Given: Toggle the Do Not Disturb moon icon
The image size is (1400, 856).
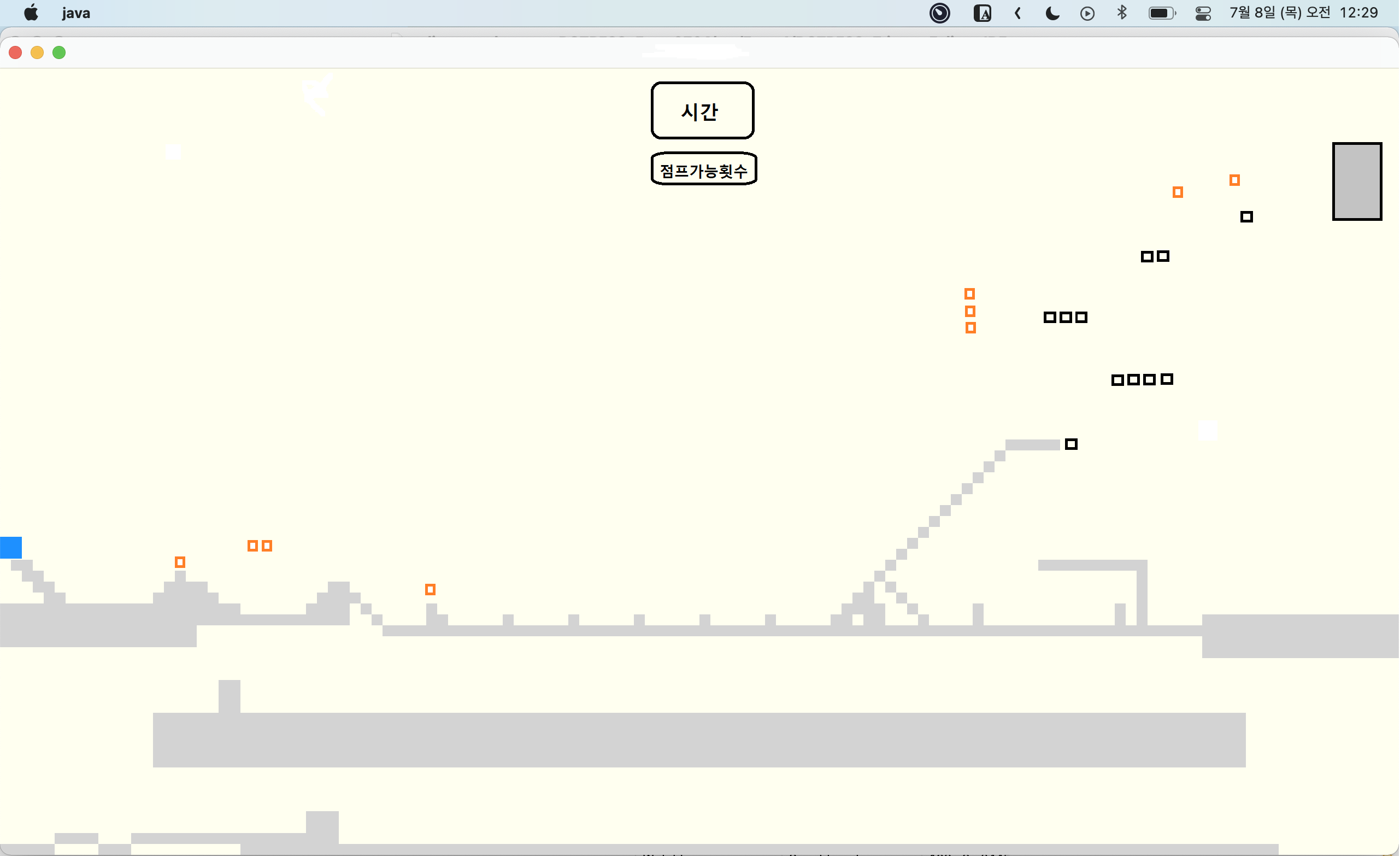Looking at the screenshot, I should click(x=1052, y=13).
